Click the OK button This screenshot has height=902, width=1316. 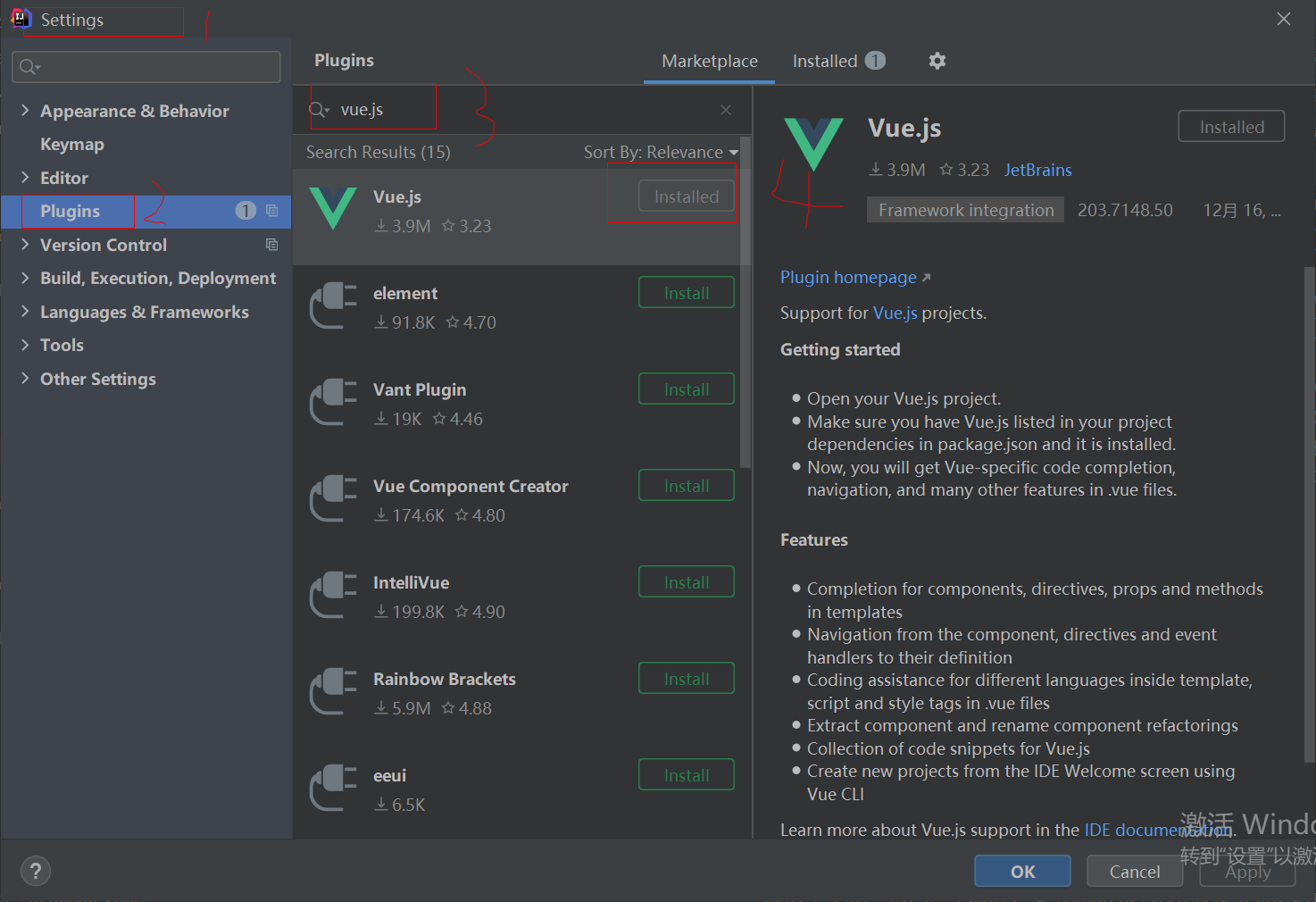pyautogui.click(x=1022, y=872)
